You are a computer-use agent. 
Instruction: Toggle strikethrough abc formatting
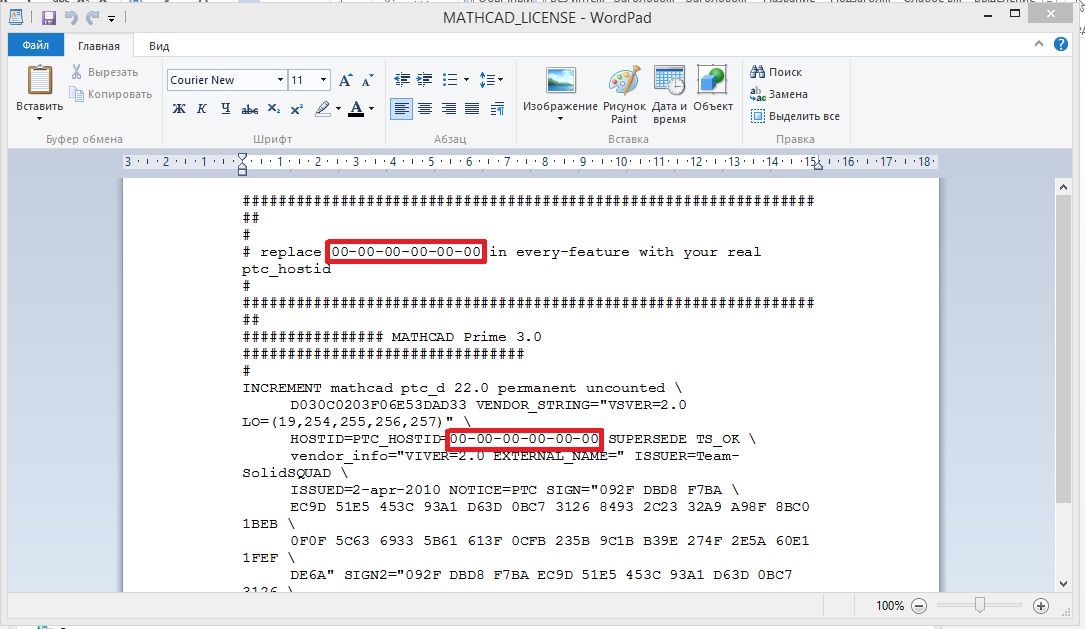tap(250, 109)
